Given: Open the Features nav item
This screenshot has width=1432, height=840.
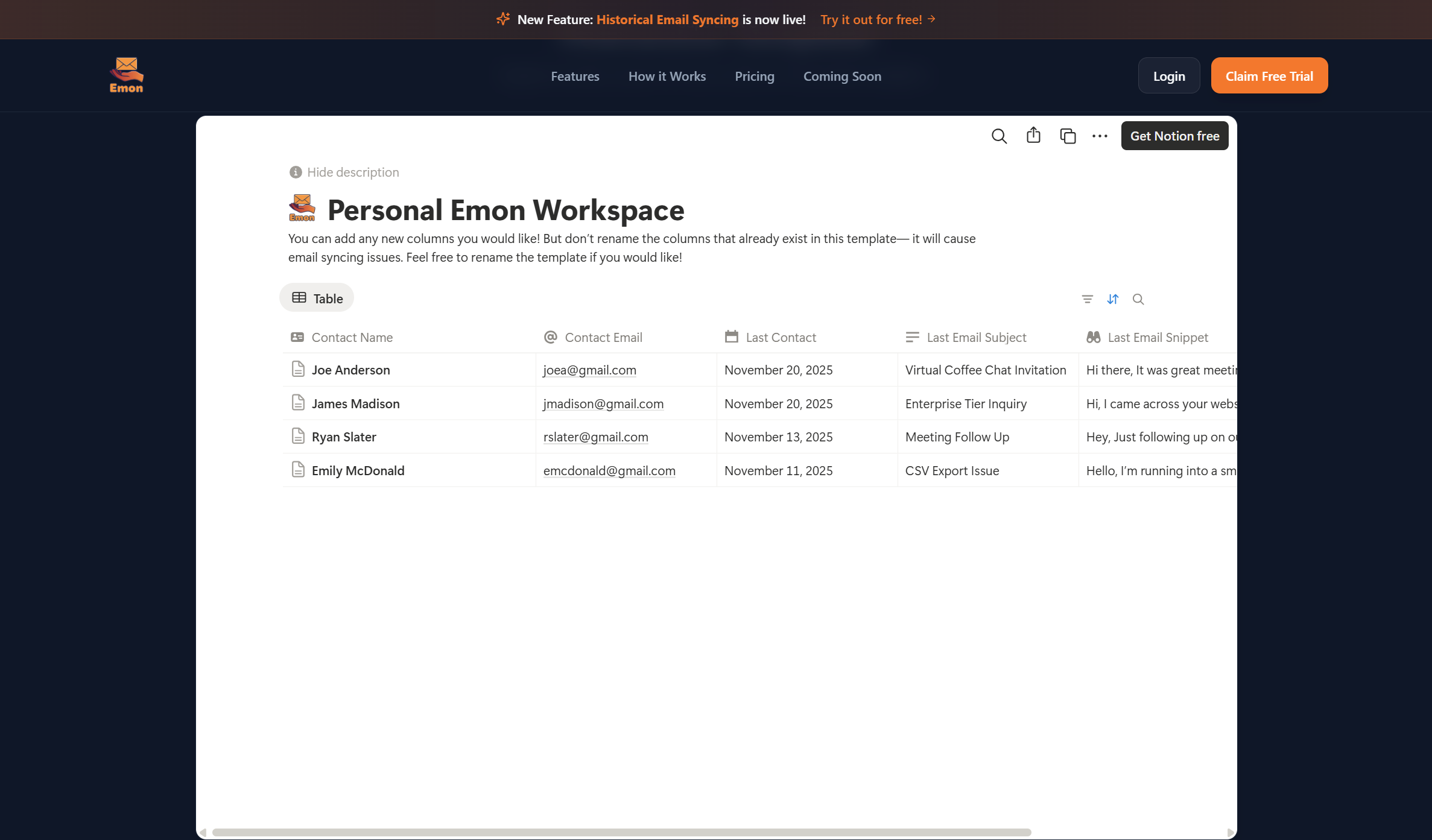Looking at the screenshot, I should click(575, 77).
